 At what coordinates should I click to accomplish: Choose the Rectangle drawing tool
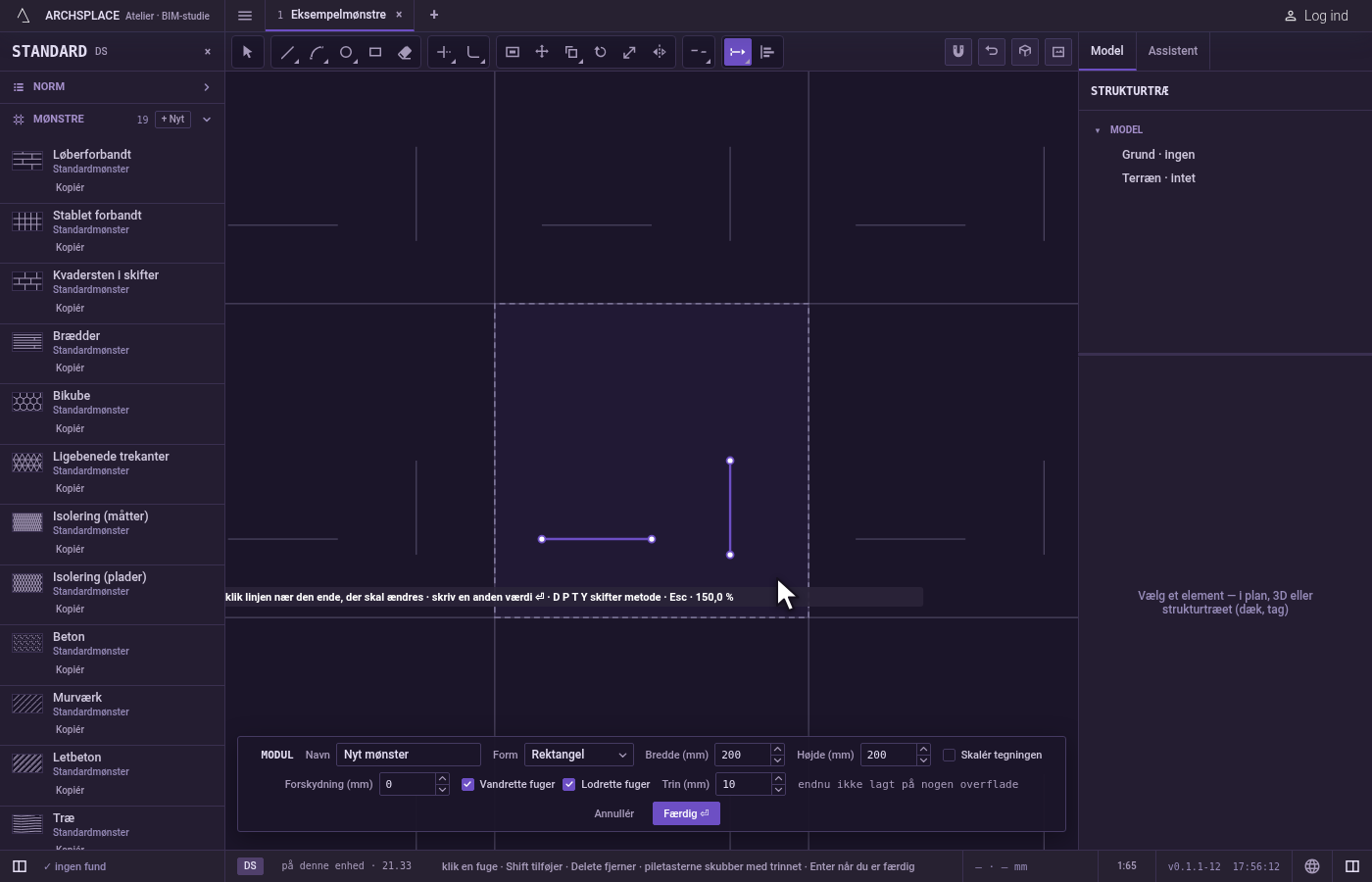[375, 52]
